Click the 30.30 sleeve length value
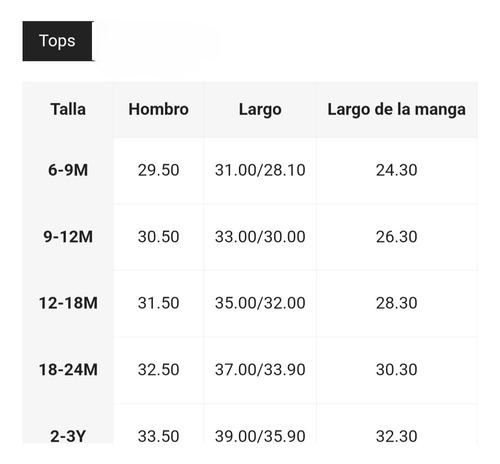The width and height of the screenshot is (500, 464). tap(397, 370)
